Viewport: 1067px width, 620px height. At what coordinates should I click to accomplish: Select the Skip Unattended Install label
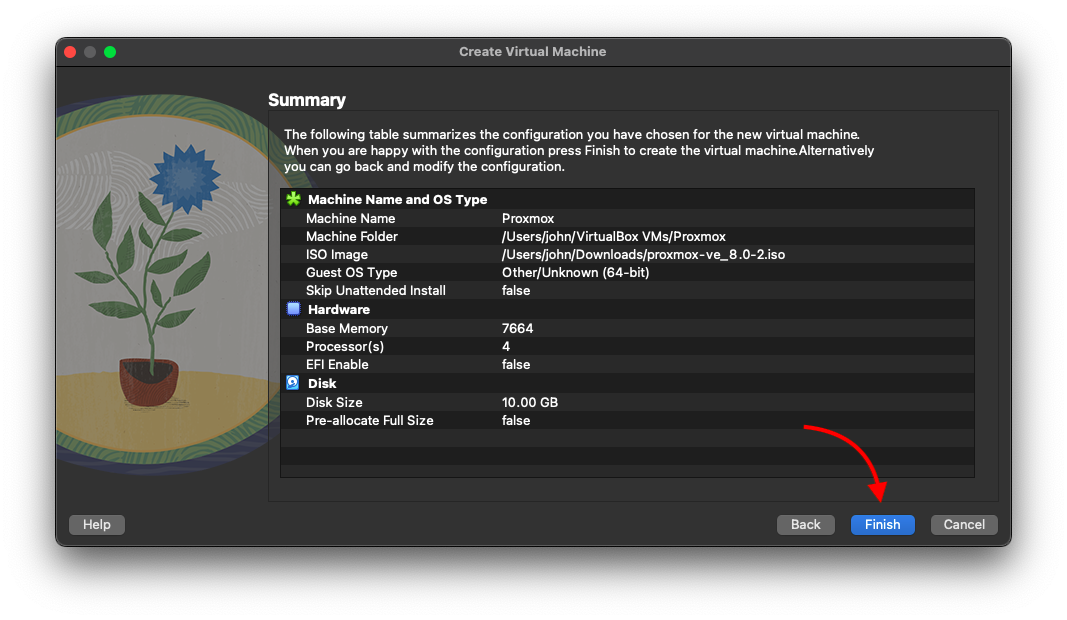[376, 291]
